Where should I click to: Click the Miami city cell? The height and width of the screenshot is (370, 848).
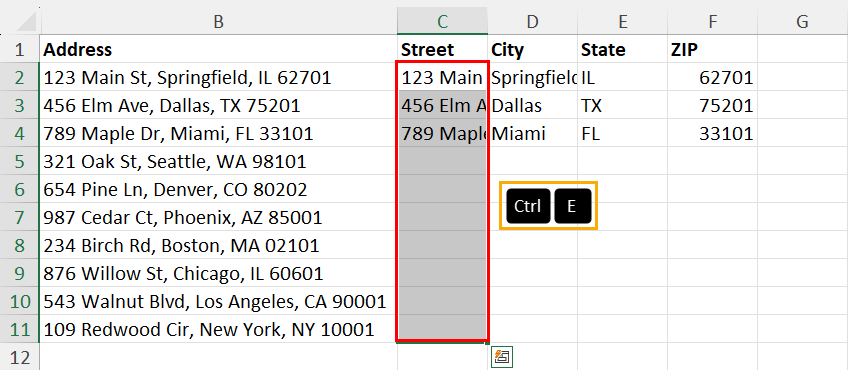532,133
